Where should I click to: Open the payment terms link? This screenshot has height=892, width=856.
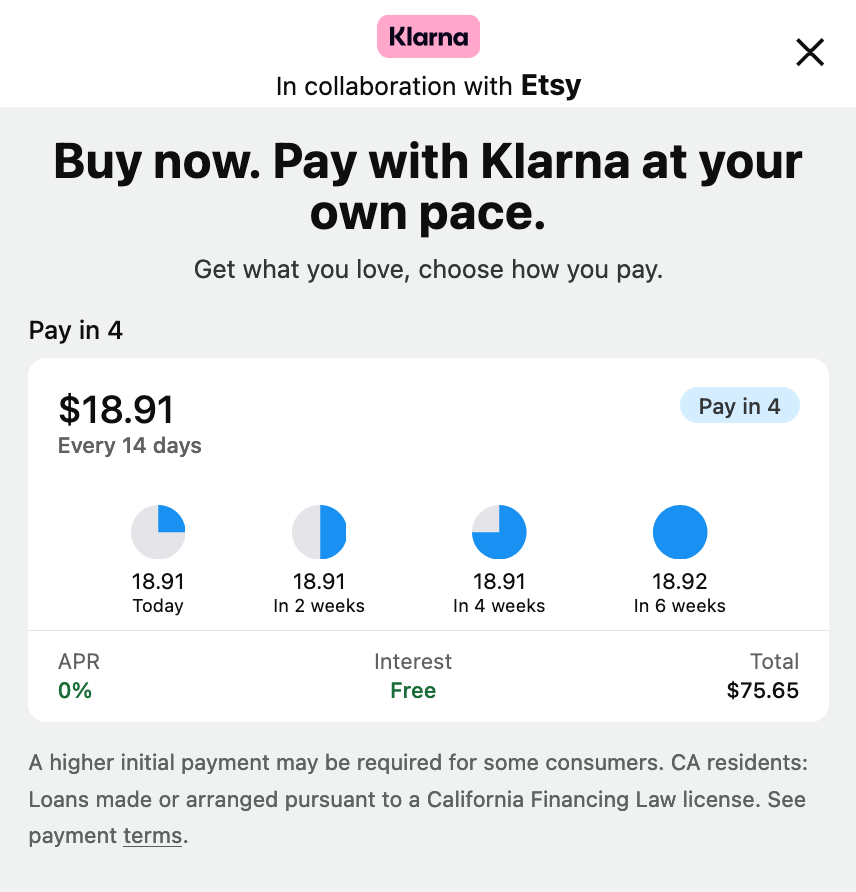tap(152, 836)
